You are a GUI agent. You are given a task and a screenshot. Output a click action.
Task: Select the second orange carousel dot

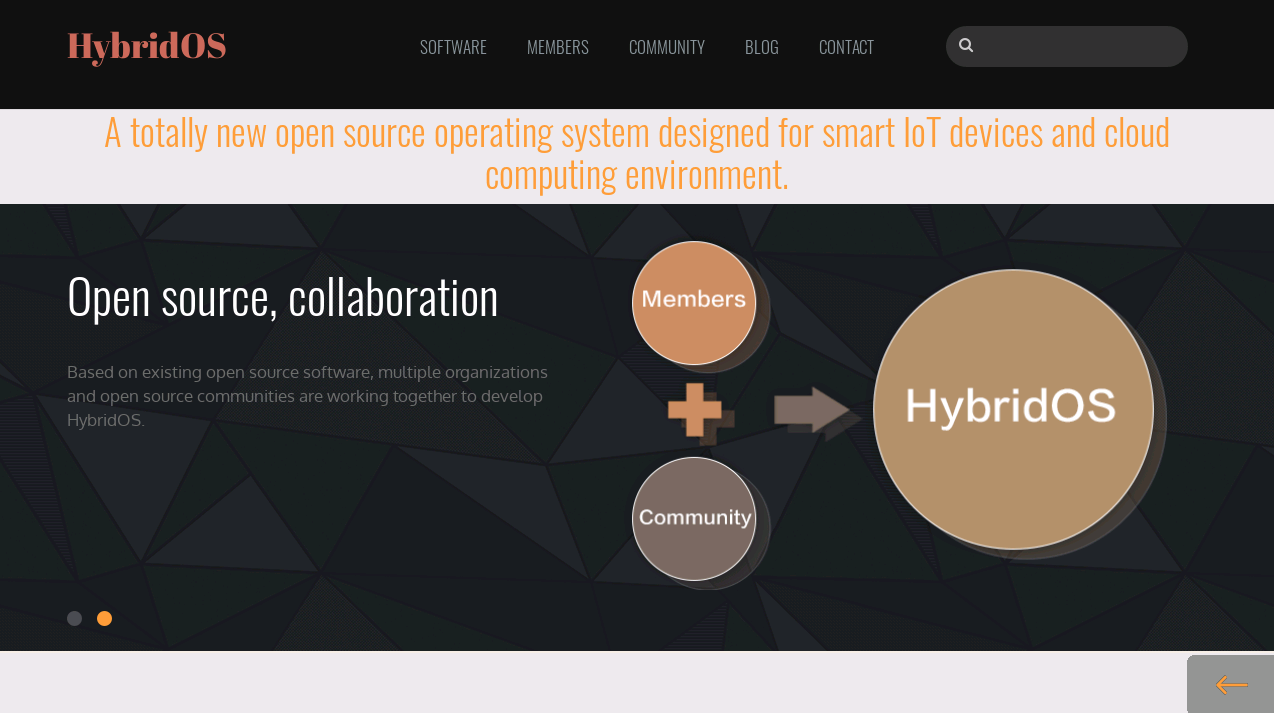tap(104, 618)
